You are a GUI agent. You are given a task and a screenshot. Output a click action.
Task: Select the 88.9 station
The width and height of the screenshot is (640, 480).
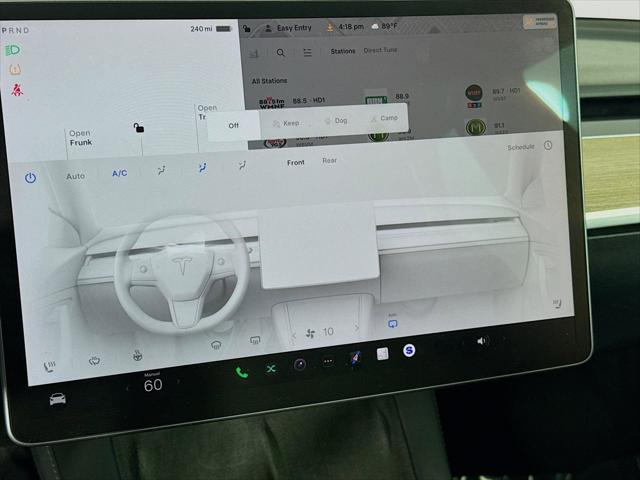pyautogui.click(x=387, y=98)
